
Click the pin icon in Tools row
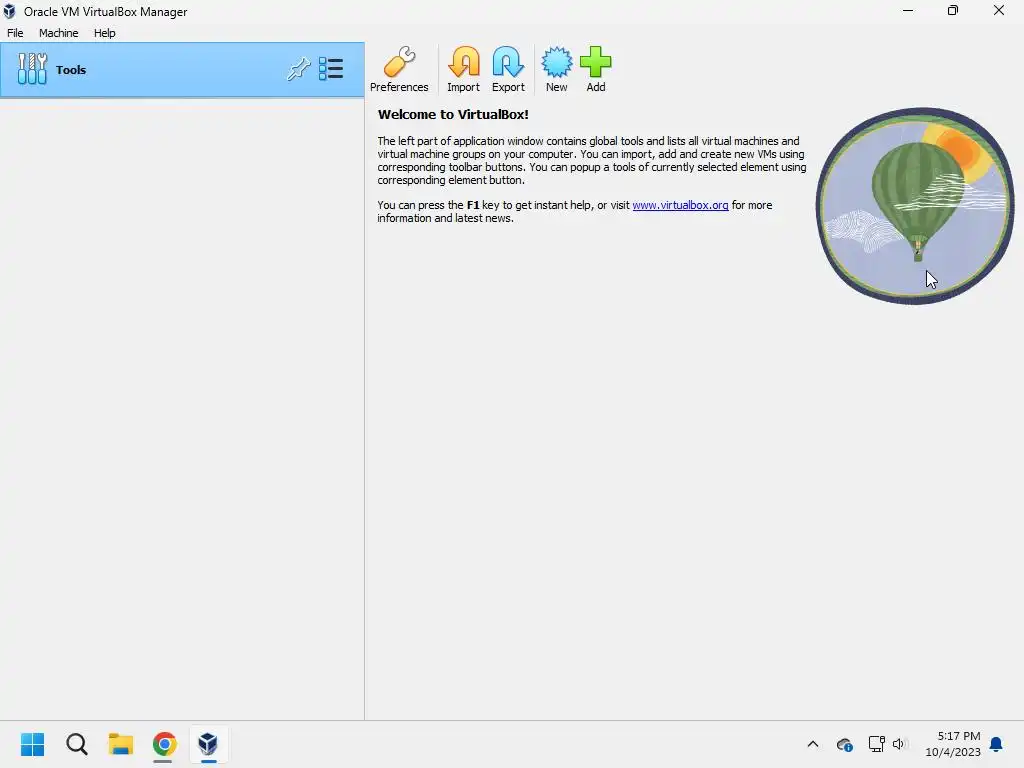tap(298, 69)
